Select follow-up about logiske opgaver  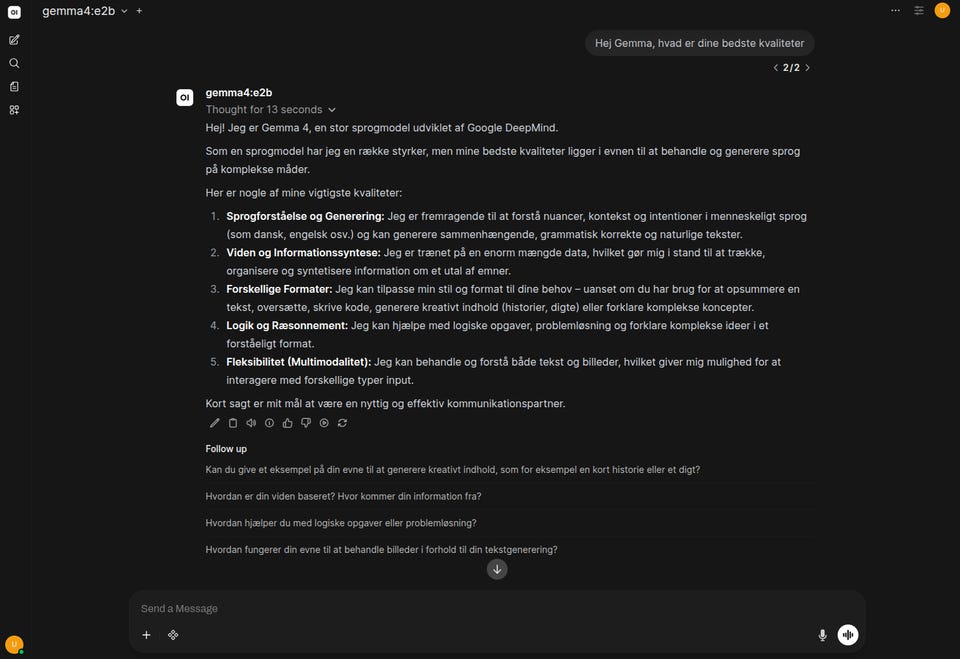(x=341, y=523)
